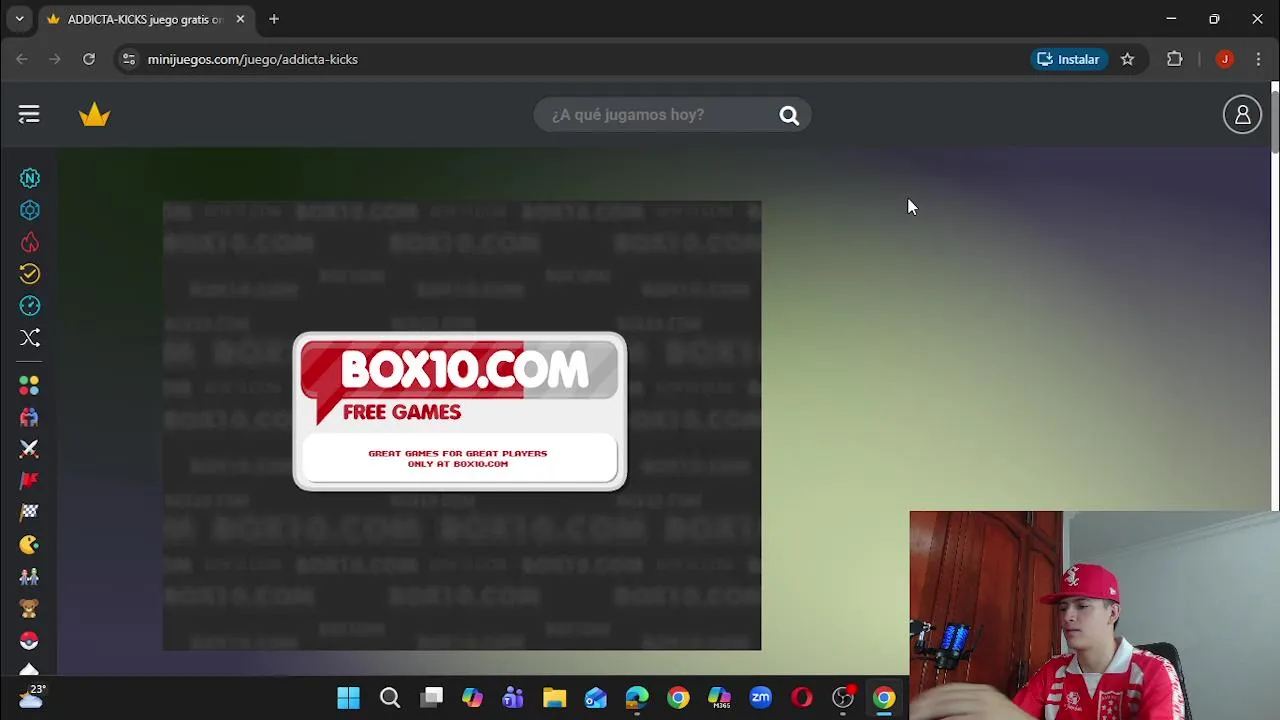The height and width of the screenshot is (720, 1280).
Task: Minimize the Chrome window
Action: point(1171,19)
